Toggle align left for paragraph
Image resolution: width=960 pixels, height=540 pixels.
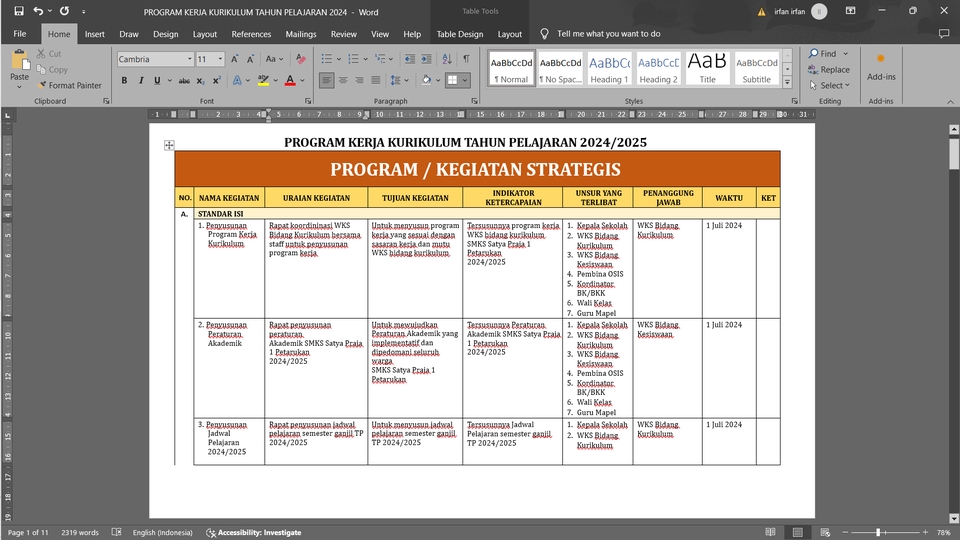(x=326, y=80)
